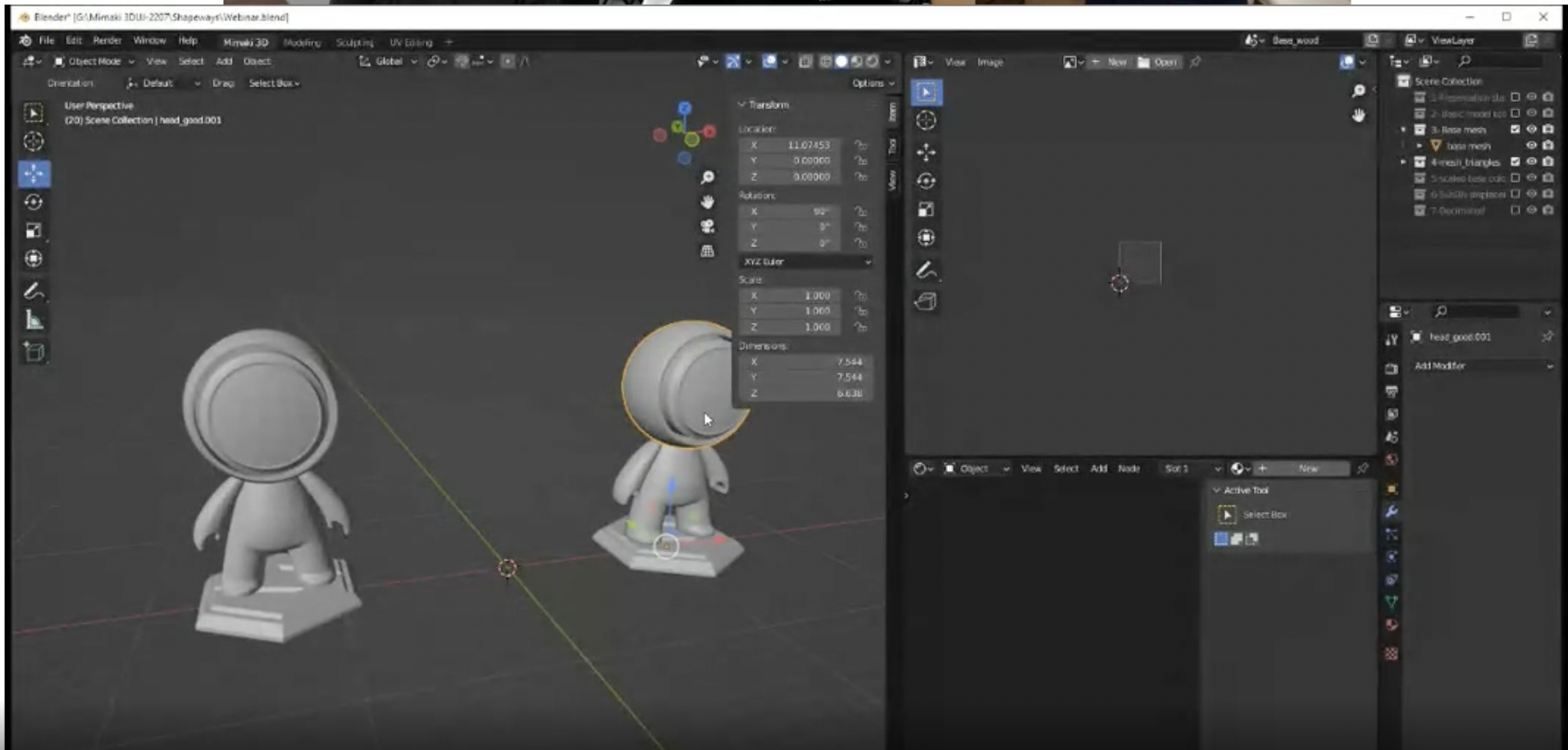Expand the 4-mesh_triangles collection tree
The image size is (1568, 750).
coord(1403,162)
